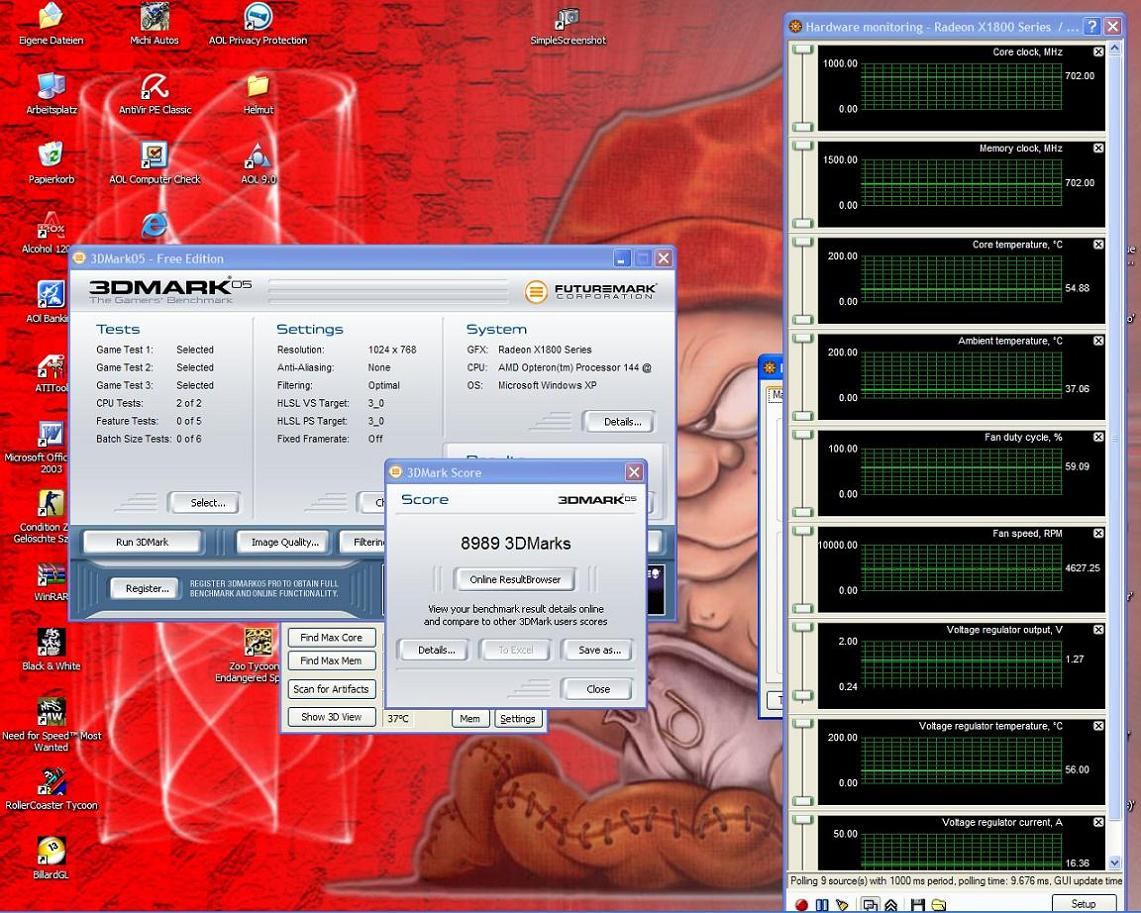Click Run 3DMark button

tap(142, 542)
